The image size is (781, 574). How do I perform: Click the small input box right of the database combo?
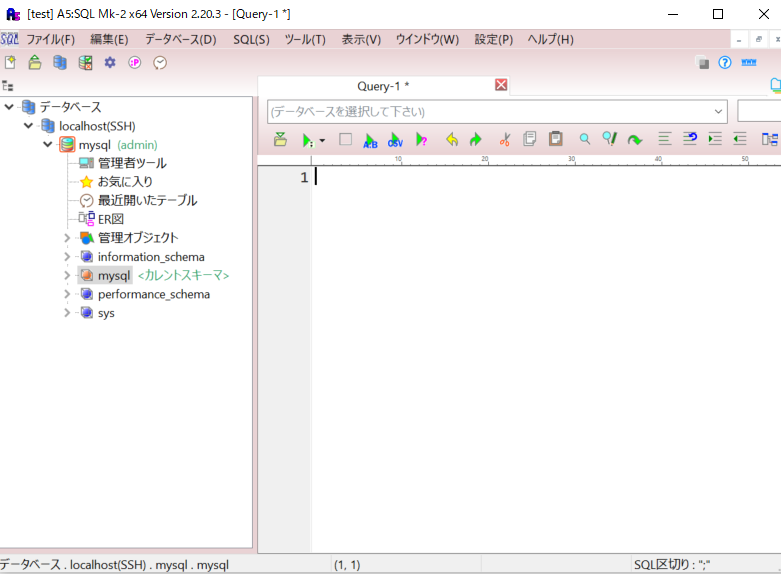pos(759,112)
